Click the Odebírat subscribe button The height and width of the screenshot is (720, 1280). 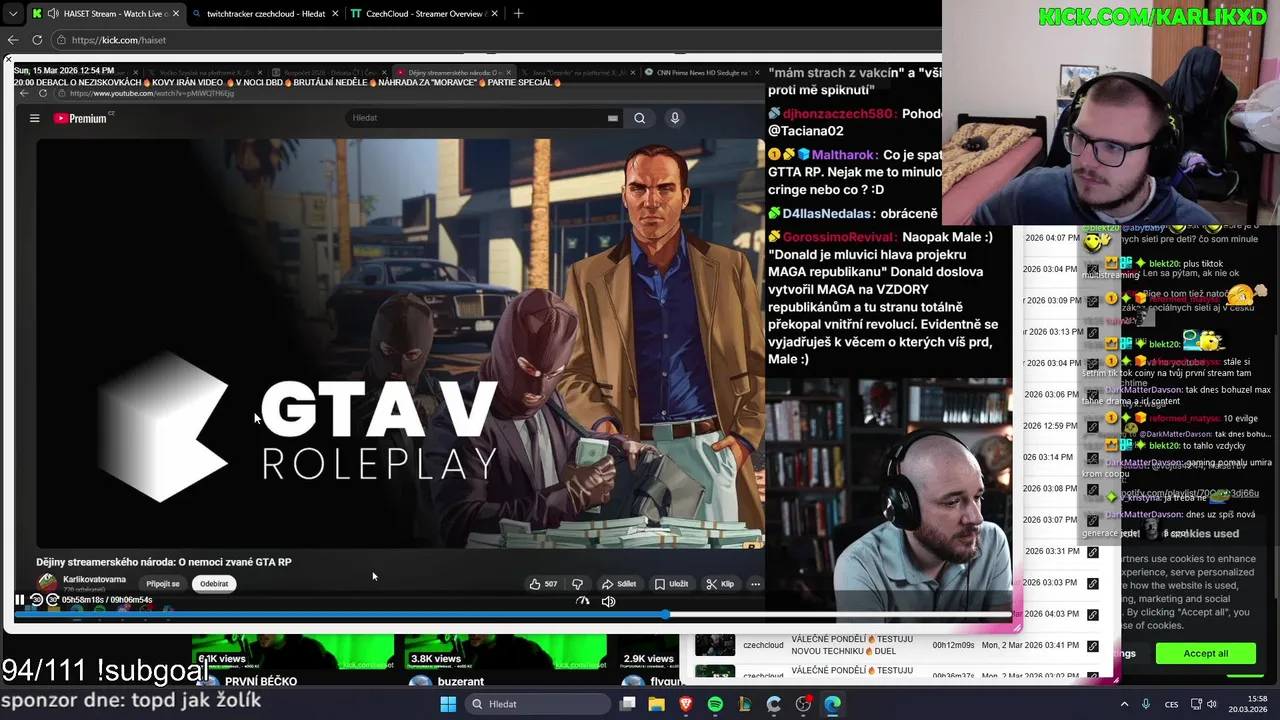coord(214,584)
